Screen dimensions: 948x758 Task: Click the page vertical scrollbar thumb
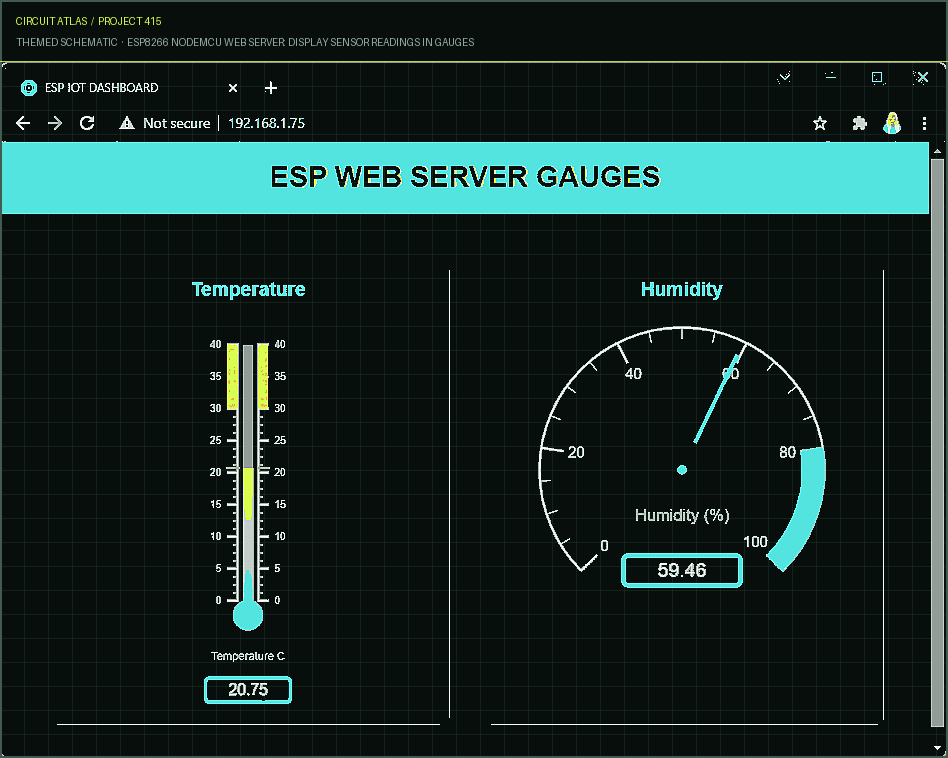[x=937, y=442]
